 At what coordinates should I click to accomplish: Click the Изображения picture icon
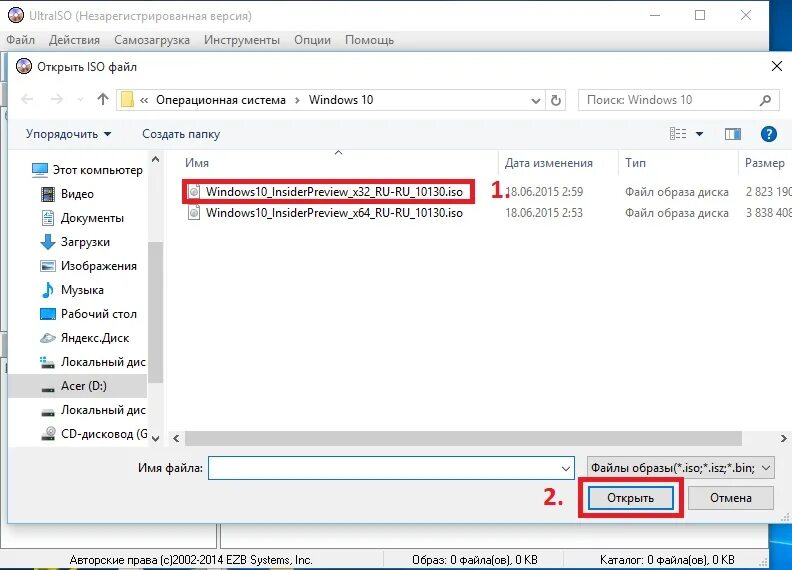(47, 266)
